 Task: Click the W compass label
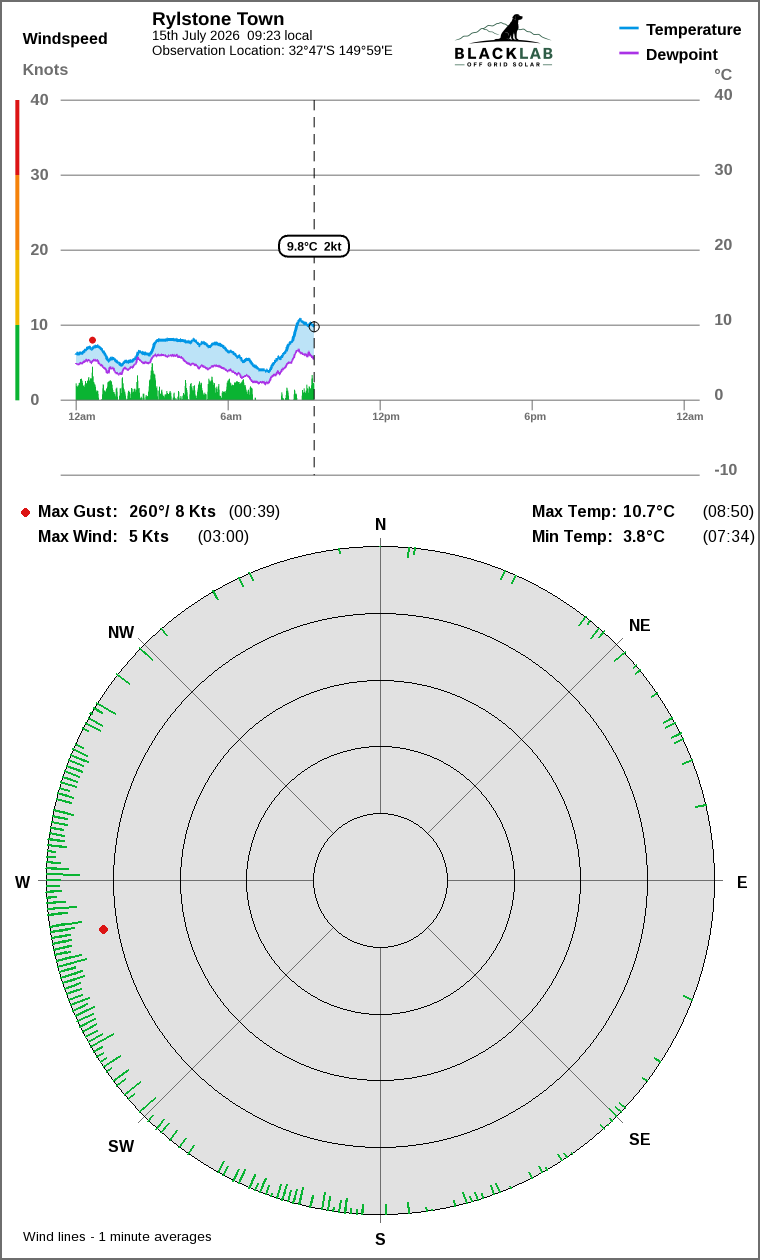click(22, 882)
